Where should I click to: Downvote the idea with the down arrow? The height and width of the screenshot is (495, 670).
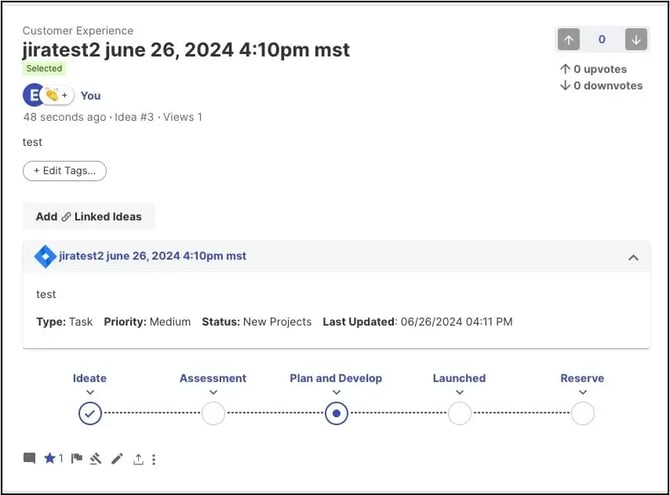coord(635,40)
